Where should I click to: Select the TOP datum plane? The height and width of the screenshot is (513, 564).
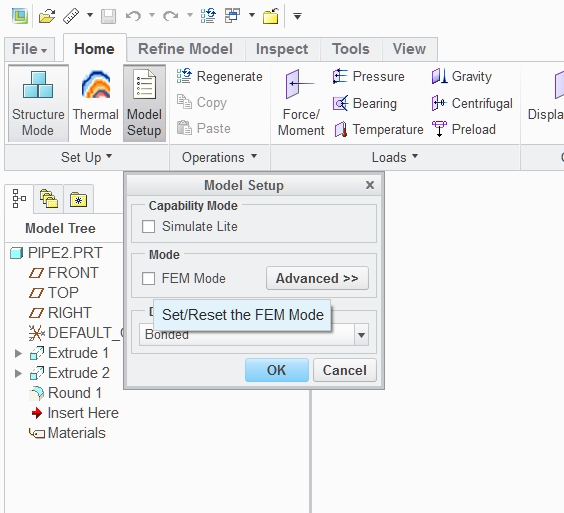[54, 293]
